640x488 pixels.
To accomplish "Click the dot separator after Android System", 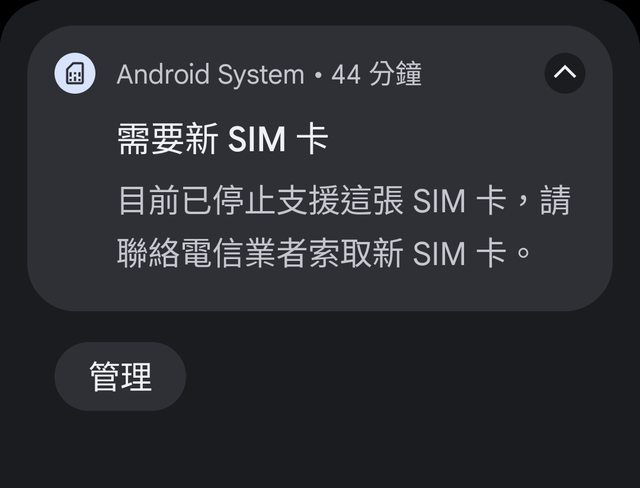I will pos(318,75).
